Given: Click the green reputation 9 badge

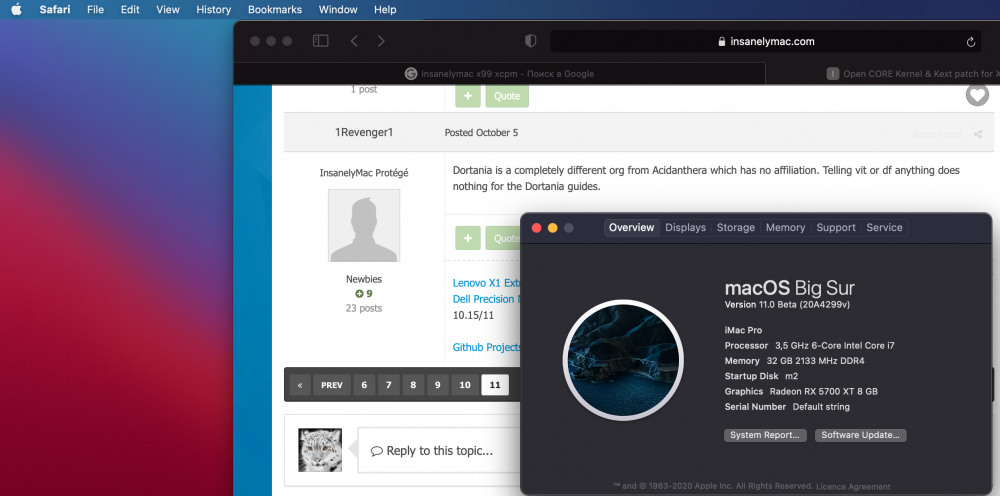Looking at the screenshot, I should (x=364, y=294).
